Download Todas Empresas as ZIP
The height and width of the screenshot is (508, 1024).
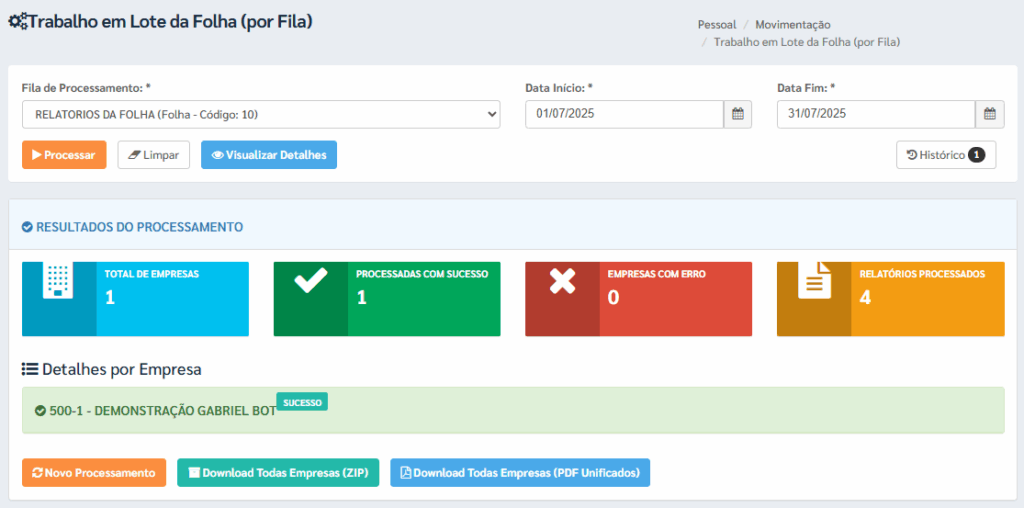(277, 473)
